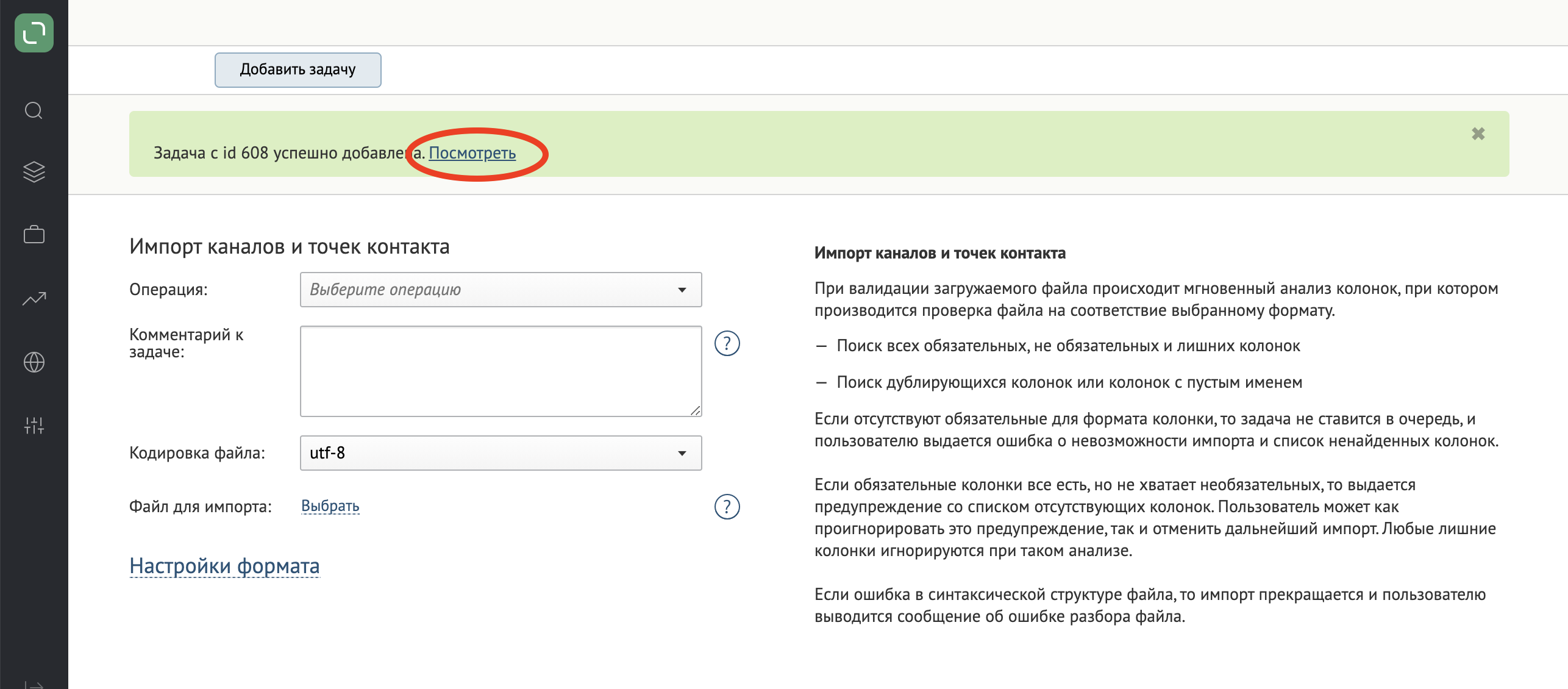
Task: Open the layers icon in sidebar
Action: pos(34,172)
